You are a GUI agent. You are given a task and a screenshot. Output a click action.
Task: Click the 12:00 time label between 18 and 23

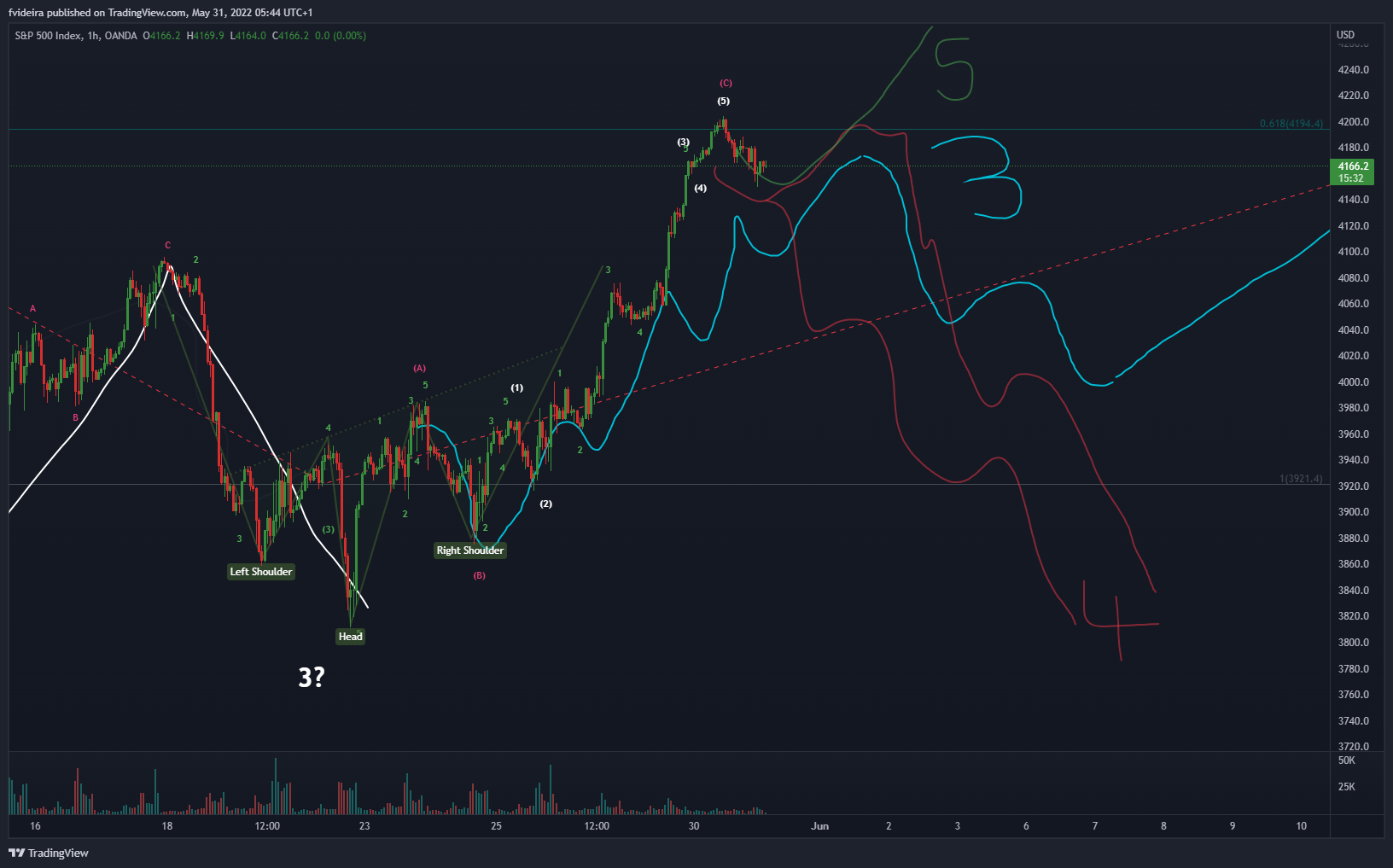(x=267, y=826)
